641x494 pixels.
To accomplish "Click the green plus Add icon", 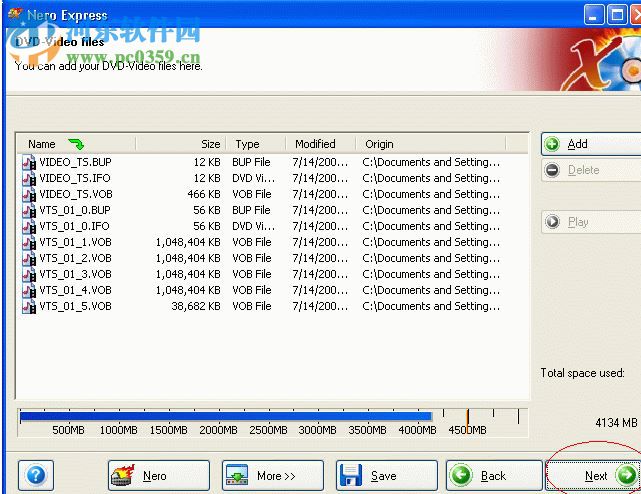I will click(x=552, y=144).
